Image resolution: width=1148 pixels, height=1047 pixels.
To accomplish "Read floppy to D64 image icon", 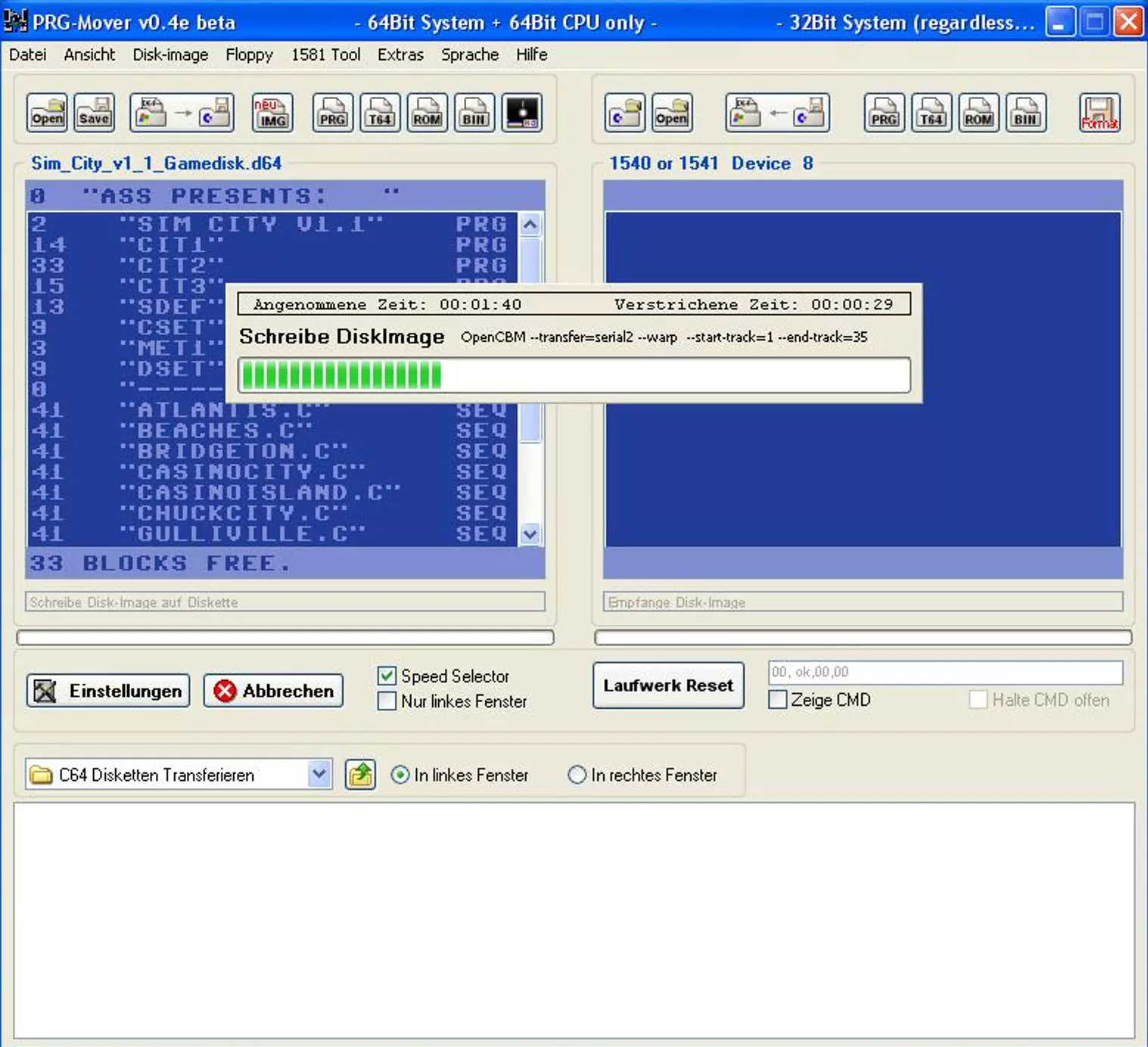I will point(777,113).
